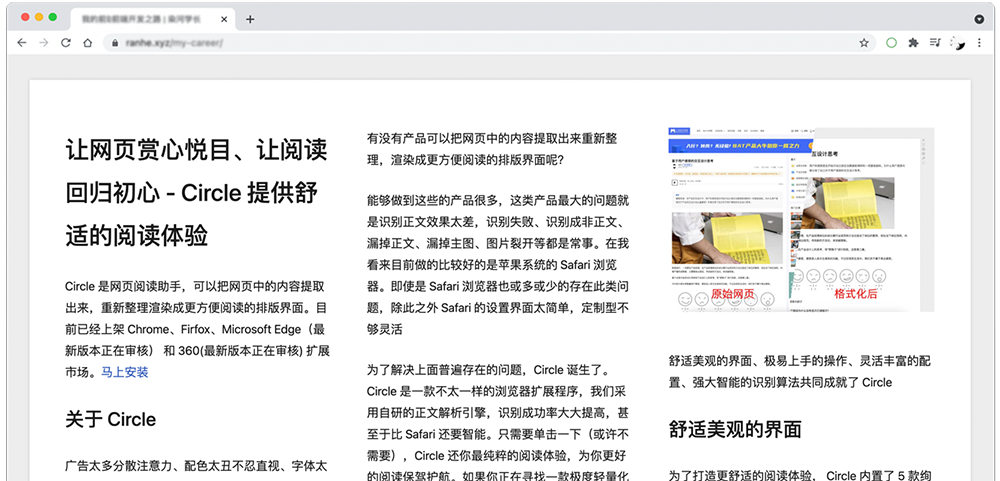Open the profile avatar menu
This screenshot has height=481, width=1000.
click(957, 43)
